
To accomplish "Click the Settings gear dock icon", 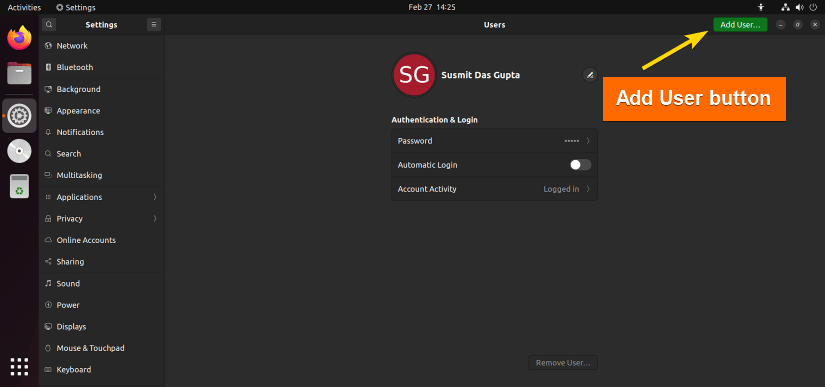I will click(x=19, y=115).
